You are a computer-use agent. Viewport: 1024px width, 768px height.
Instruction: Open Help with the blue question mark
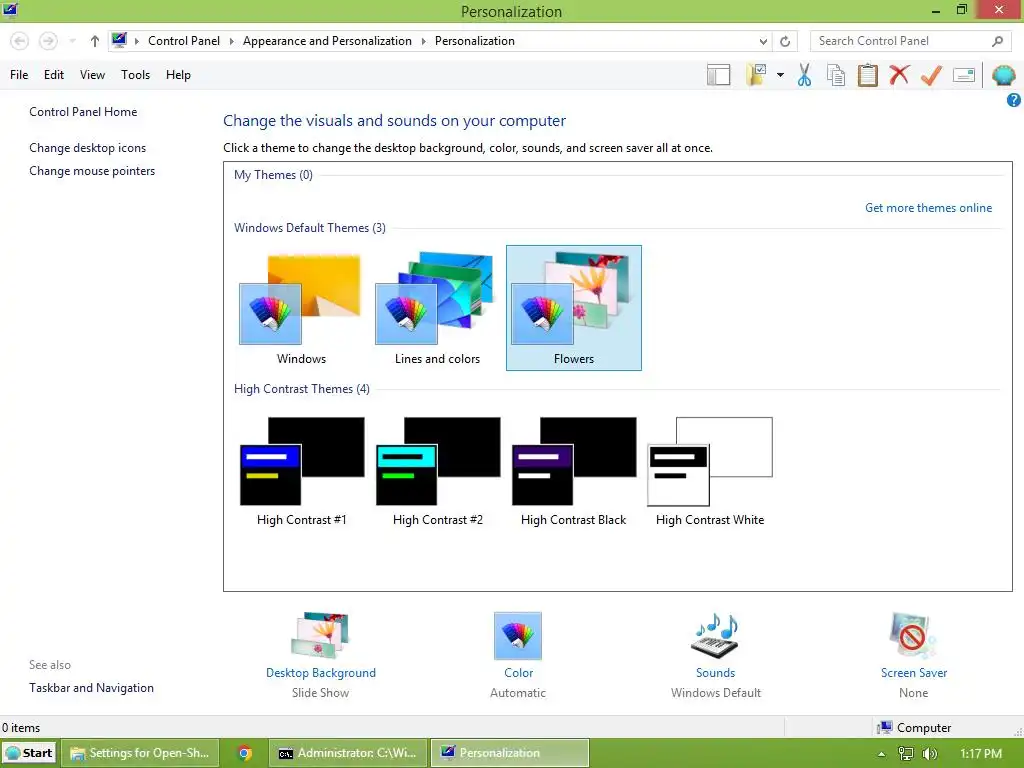pos(1014,100)
